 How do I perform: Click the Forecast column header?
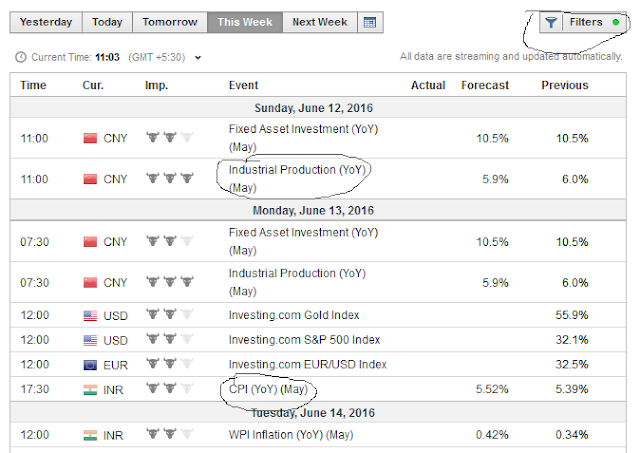click(485, 85)
